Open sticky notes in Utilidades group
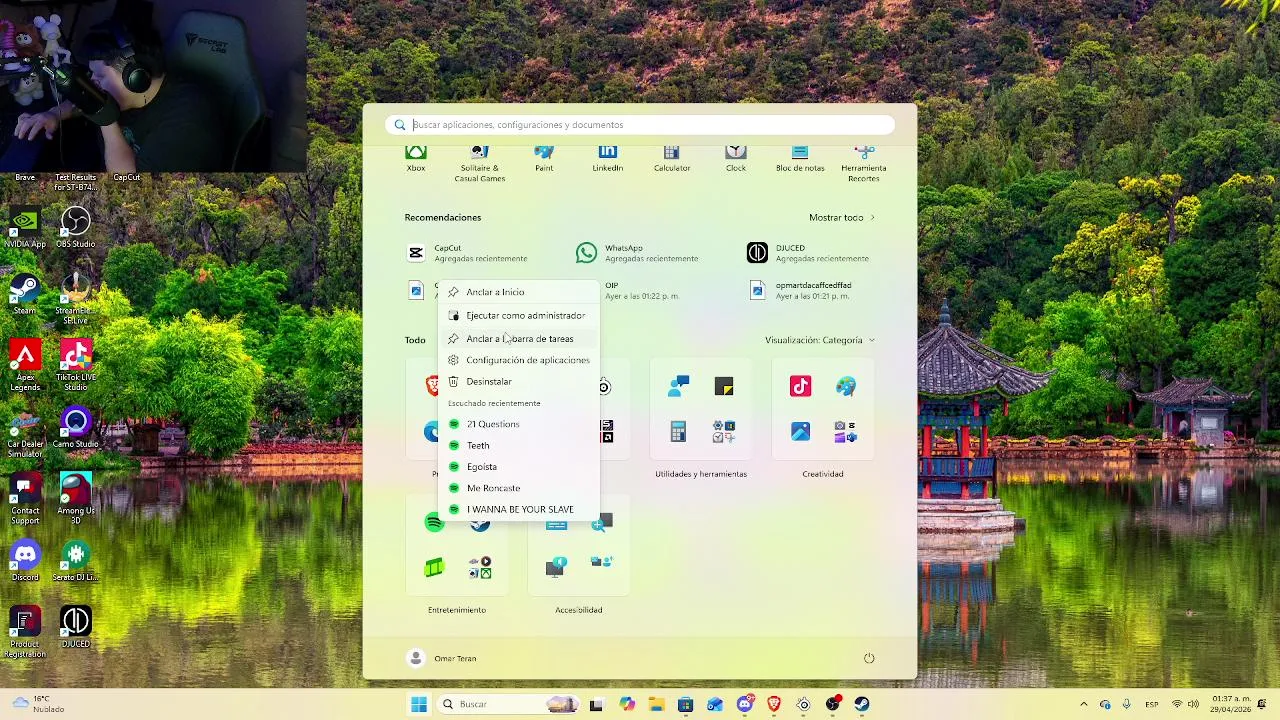Screen dimensions: 1280x720 click(724, 387)
